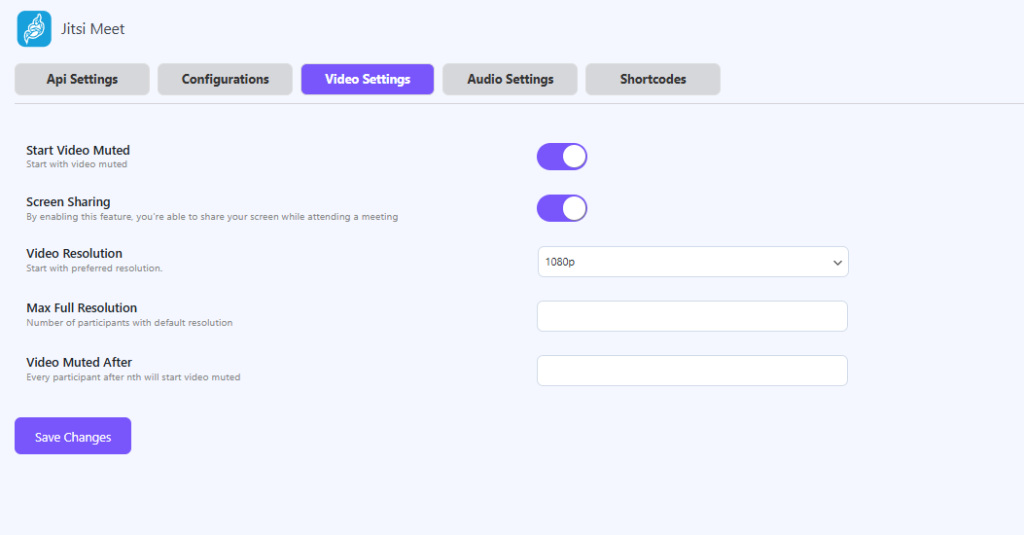
Task: Open the Api Settings tab
Action: pyautogui.click(x=82, y=79)
